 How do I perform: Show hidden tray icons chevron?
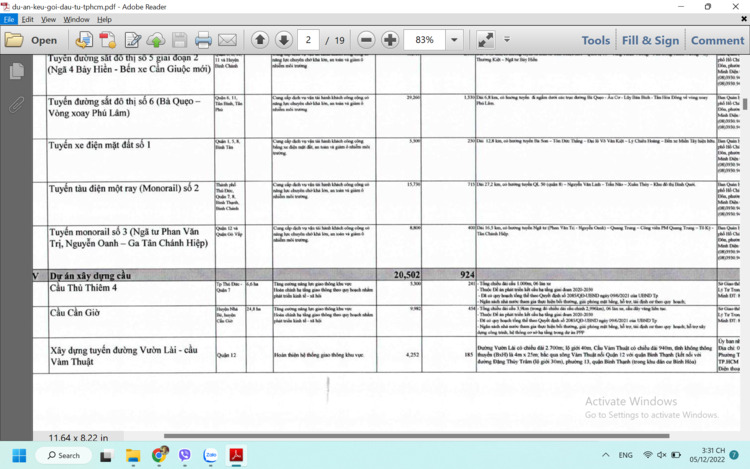(x=606, y=455)
